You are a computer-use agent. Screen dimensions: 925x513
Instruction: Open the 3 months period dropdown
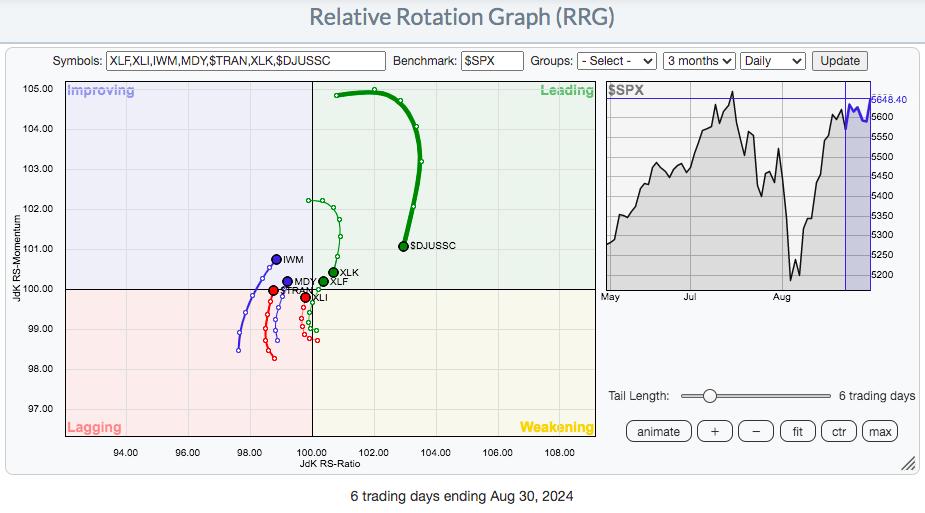(x=699, y=61)
